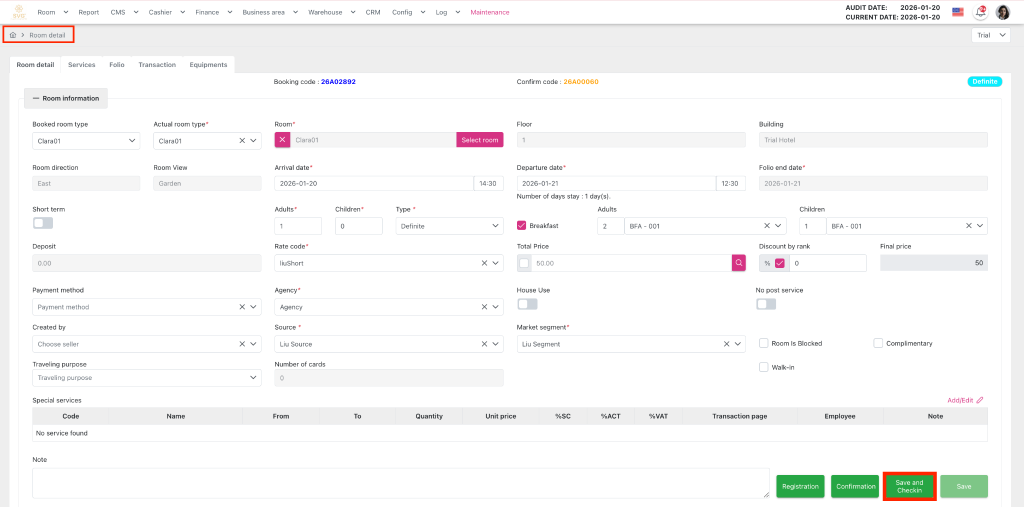Switch to the Folio tab
The image size is (1024, 507).
coord(117,65)
